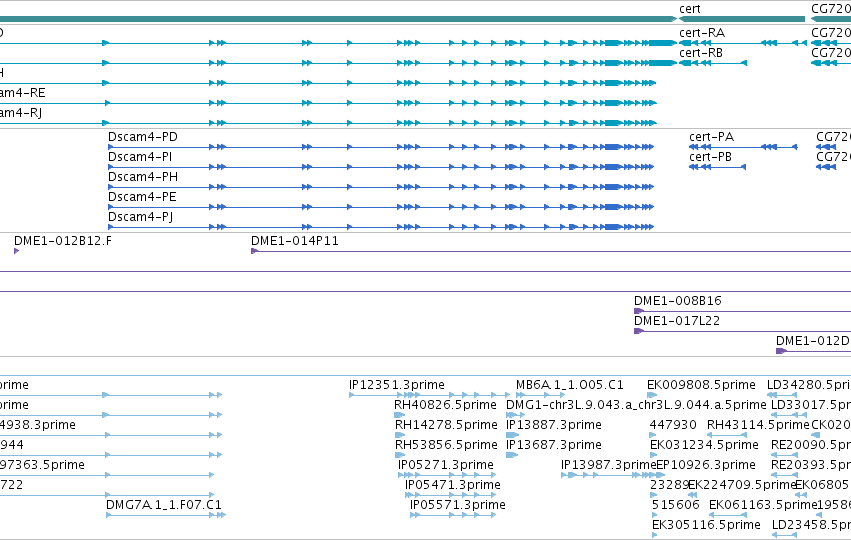This screenshot has width=851, height=540.
Task: Click the IP13687.3prime EST label
Action: 554,444
